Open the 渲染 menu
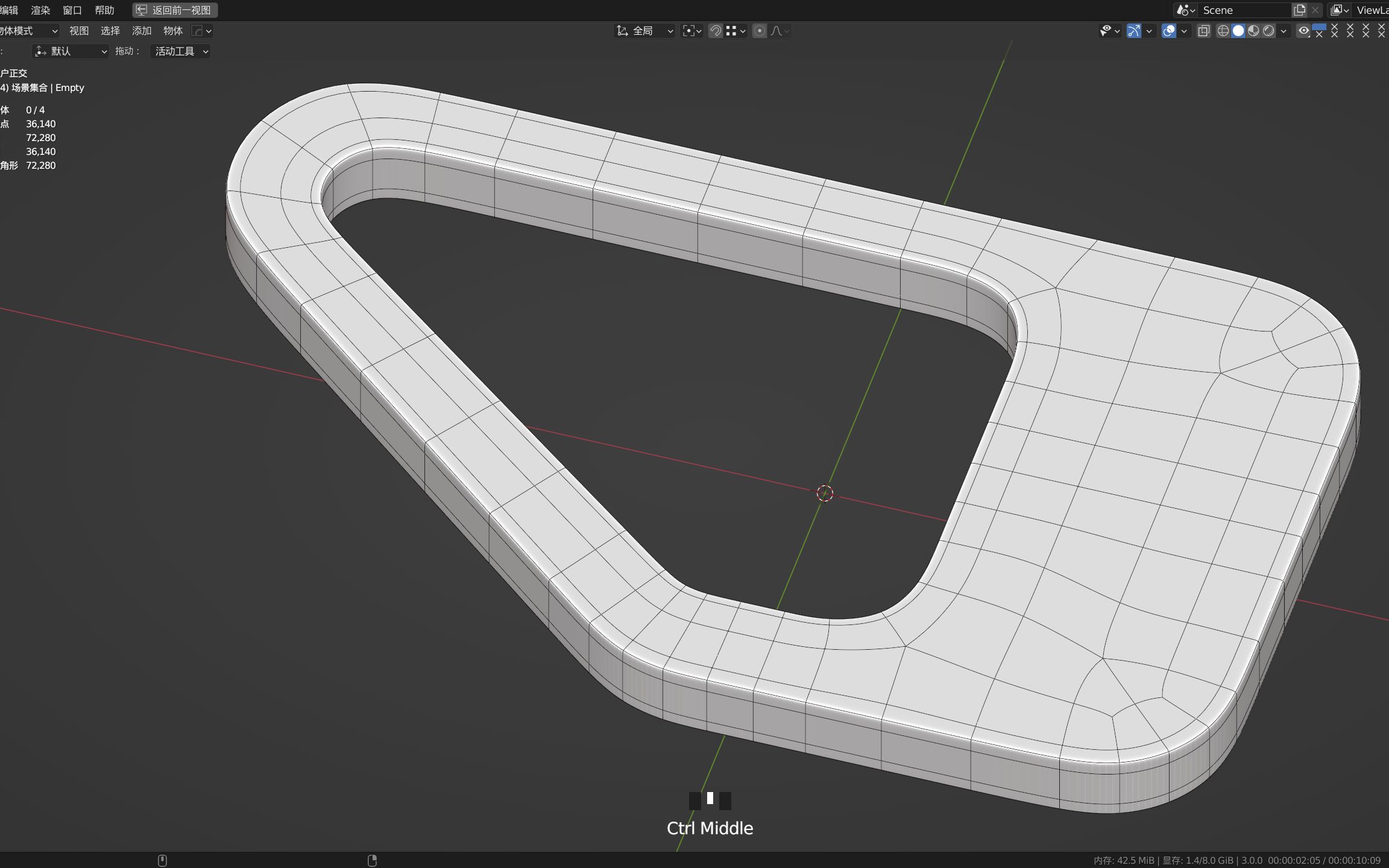Screen dimensions: 1389x868 point(40,10)
